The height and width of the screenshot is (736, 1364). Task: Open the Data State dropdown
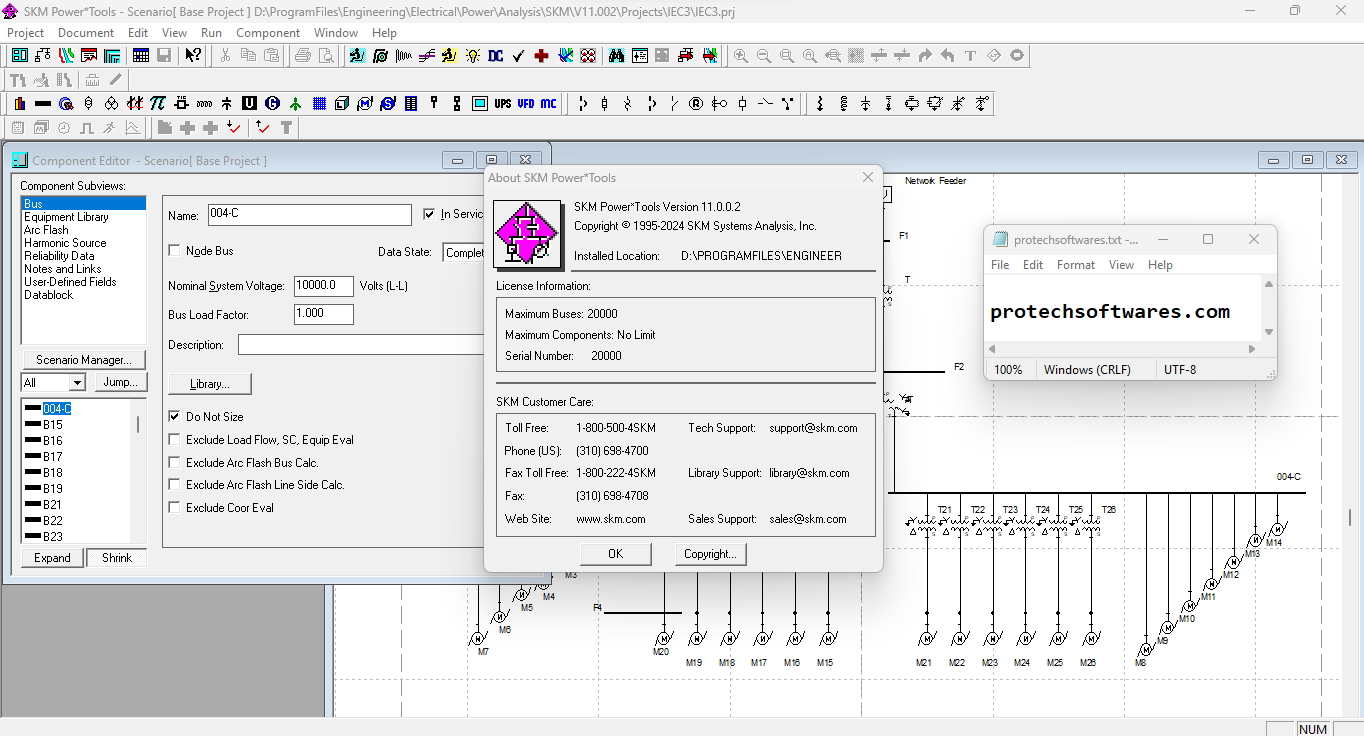[x=464, y=253]
